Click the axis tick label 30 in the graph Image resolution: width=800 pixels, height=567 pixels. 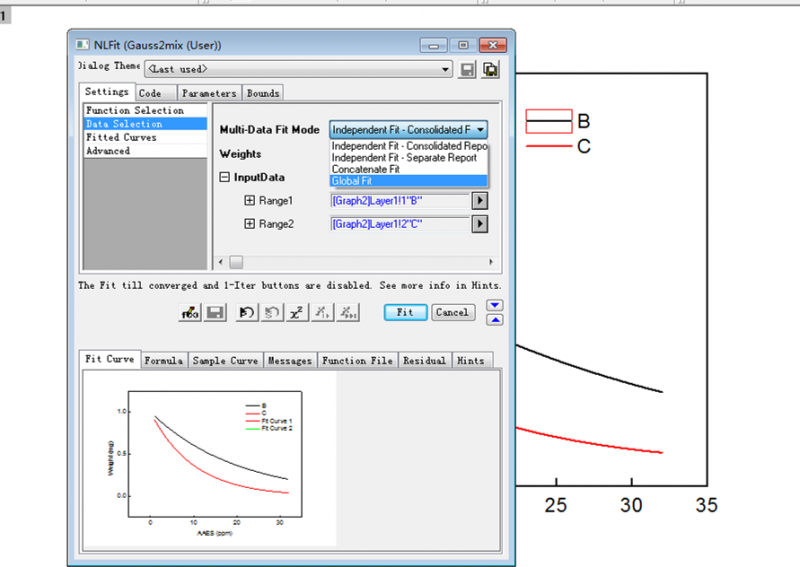tap(631, 505)
